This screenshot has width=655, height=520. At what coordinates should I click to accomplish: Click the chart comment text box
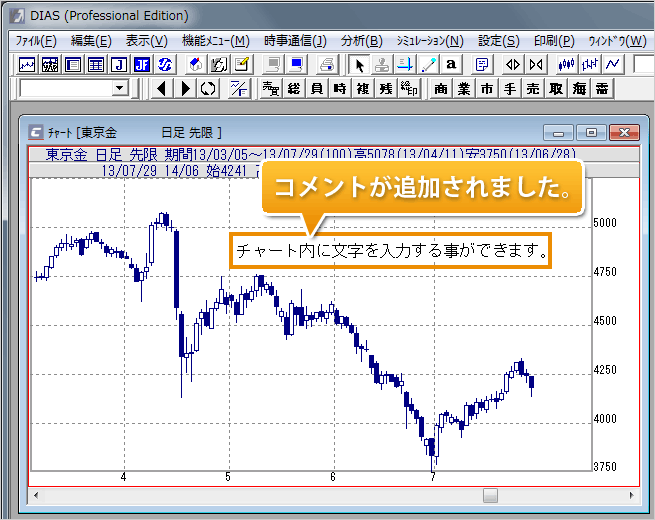click(392, 250)
